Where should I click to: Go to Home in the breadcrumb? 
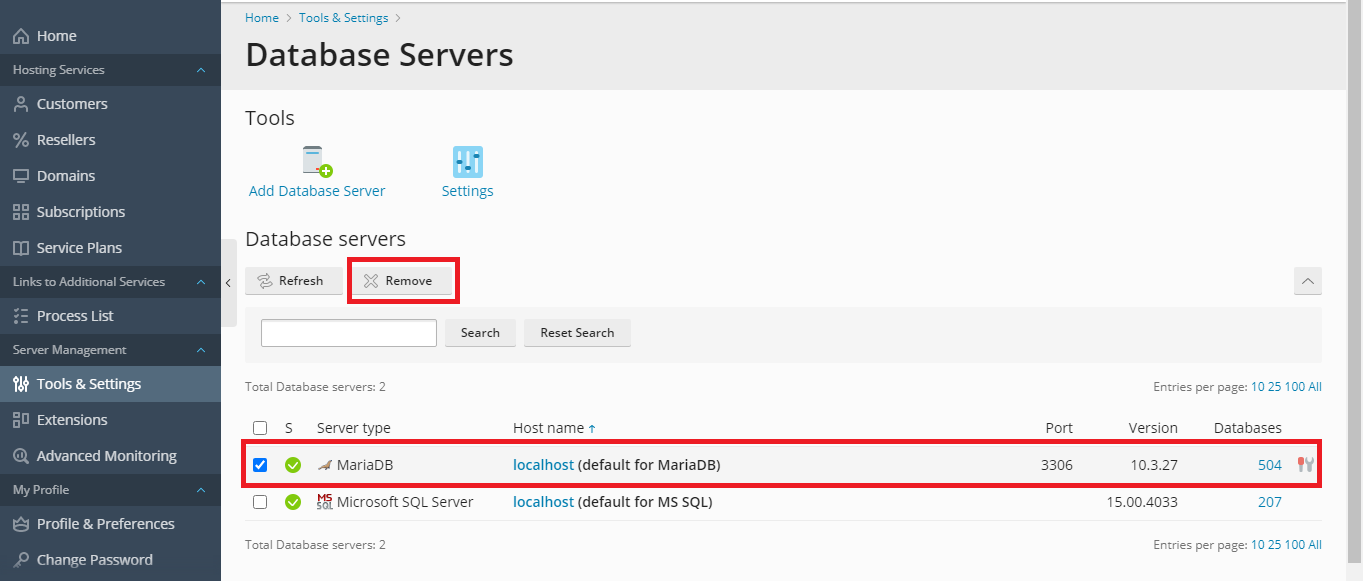(262, 18)
